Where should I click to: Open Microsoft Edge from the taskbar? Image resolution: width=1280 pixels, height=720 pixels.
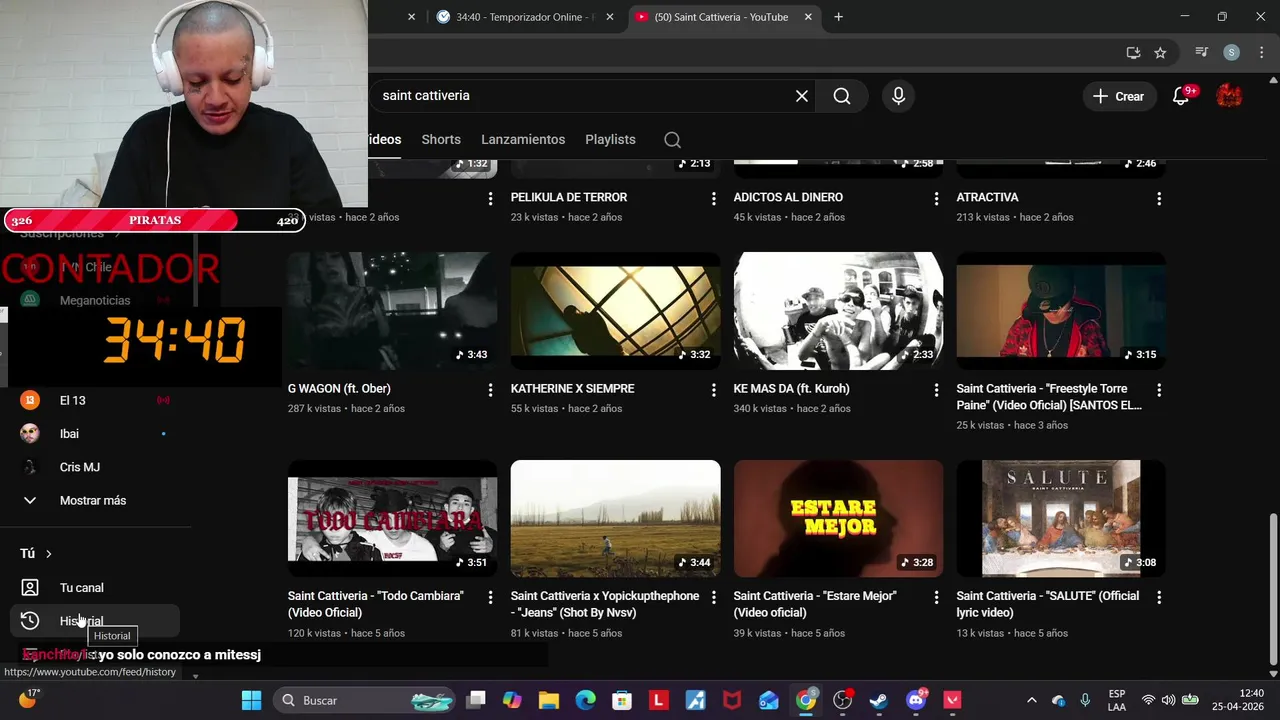coord(585,700)
